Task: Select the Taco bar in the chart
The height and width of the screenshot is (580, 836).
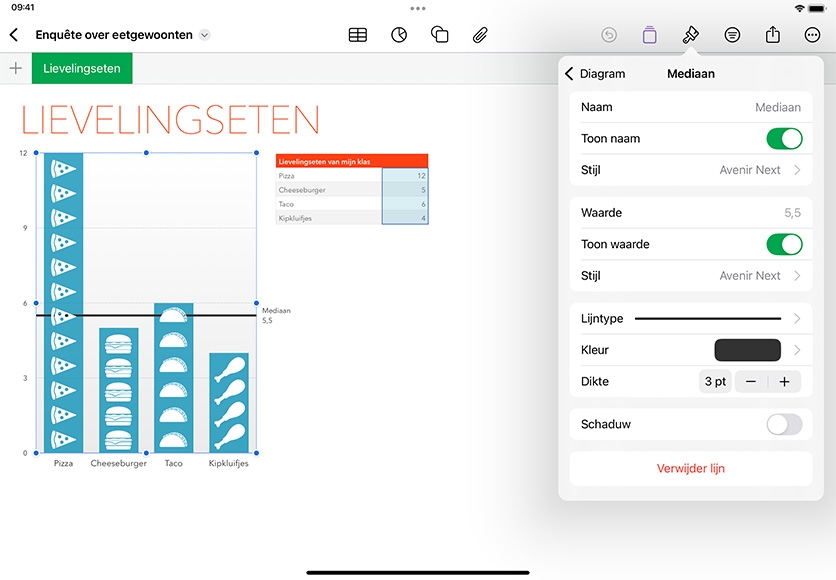Action: [x=174, y=378]
